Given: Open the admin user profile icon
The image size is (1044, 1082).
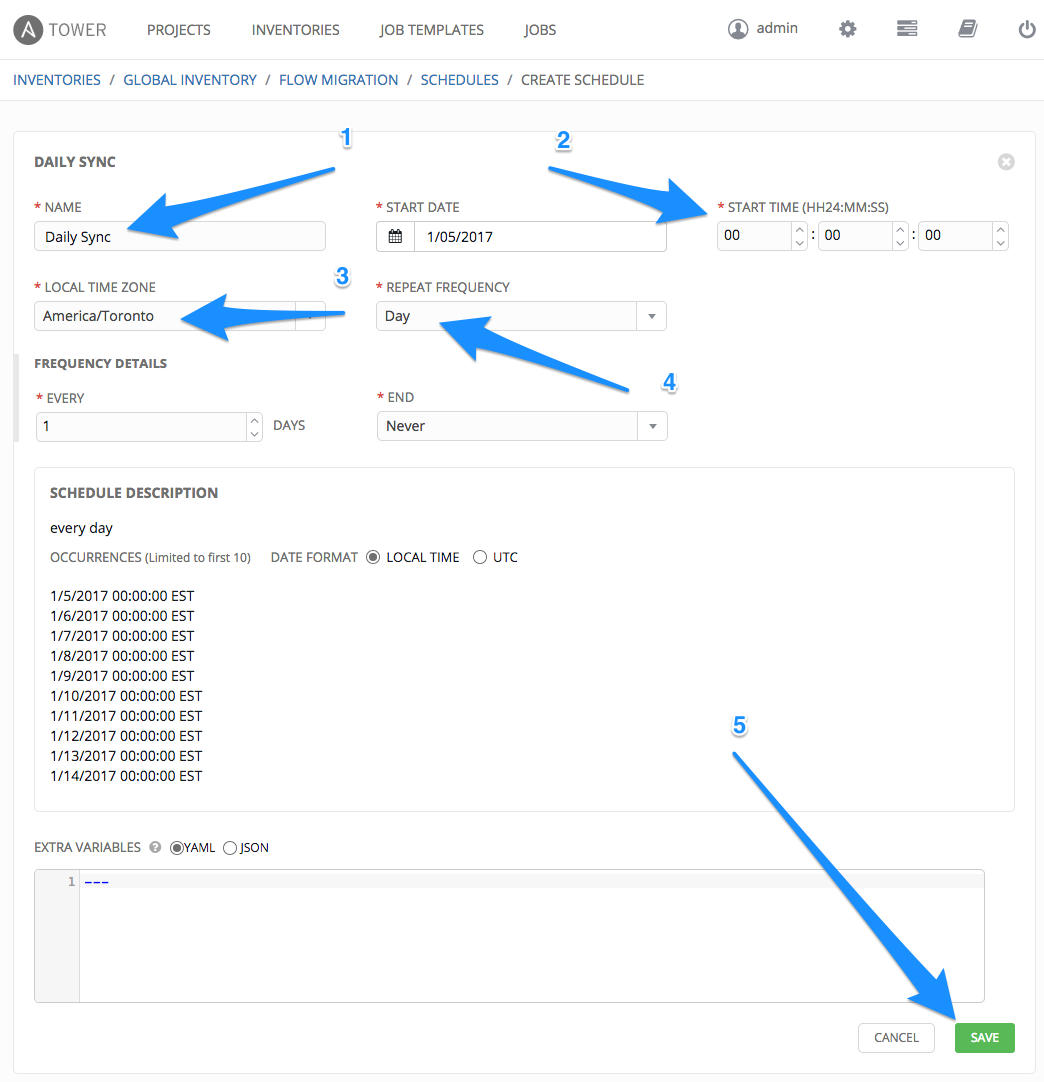Looking at the screenshot, I should (x=738, y=29).
